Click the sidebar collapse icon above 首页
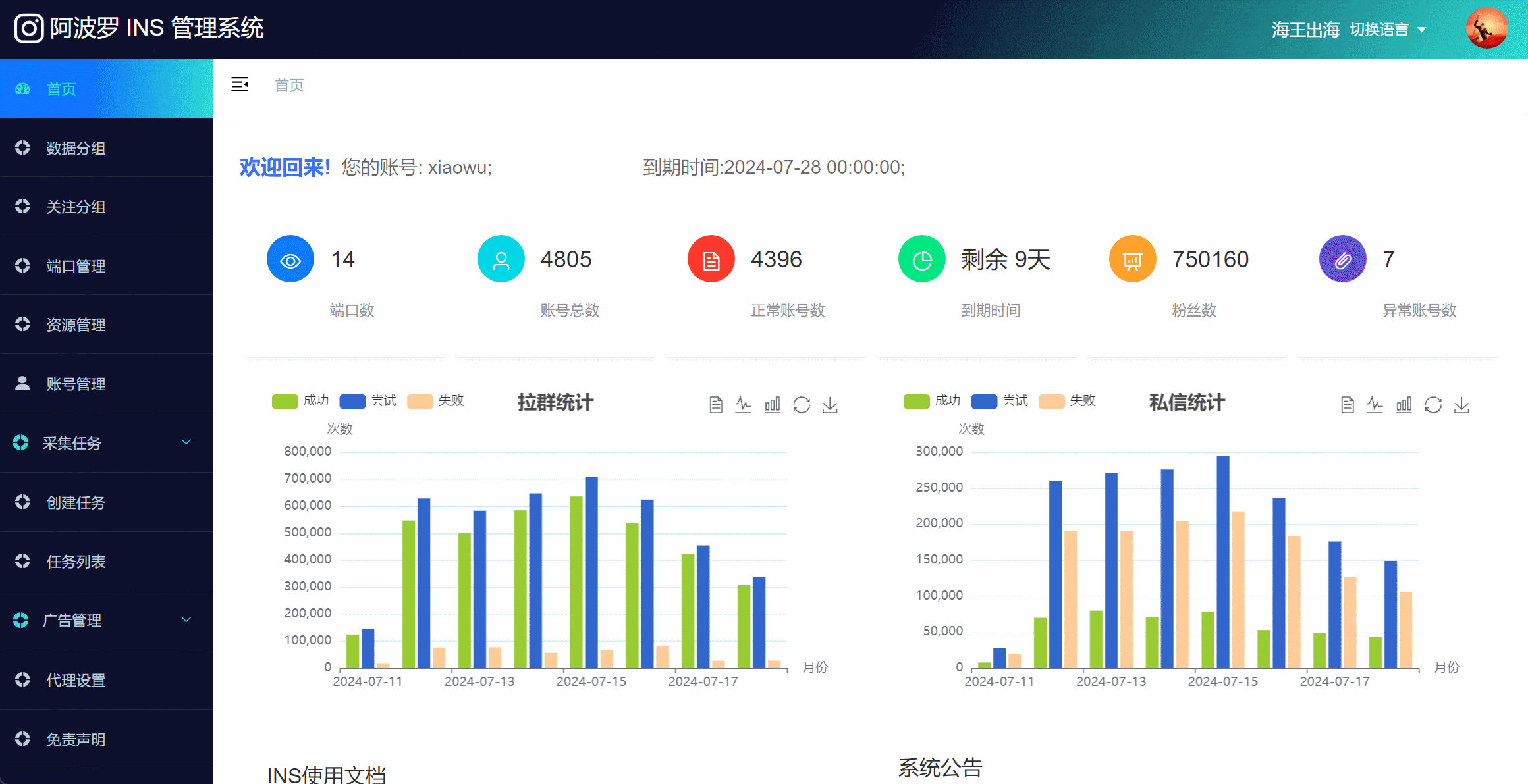Viewport: 1528px width, 784px height. [x=240, y=85]
